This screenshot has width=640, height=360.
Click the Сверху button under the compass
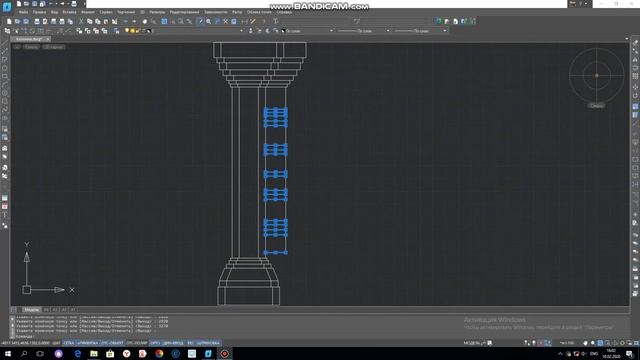pos(596,106)
